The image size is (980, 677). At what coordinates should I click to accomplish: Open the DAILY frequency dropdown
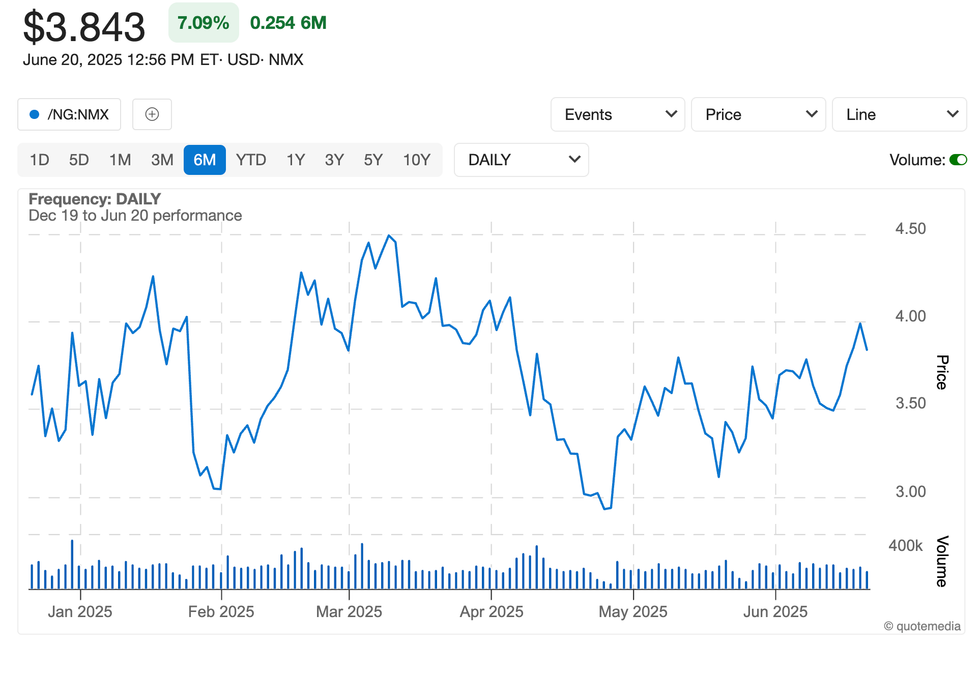521,160
